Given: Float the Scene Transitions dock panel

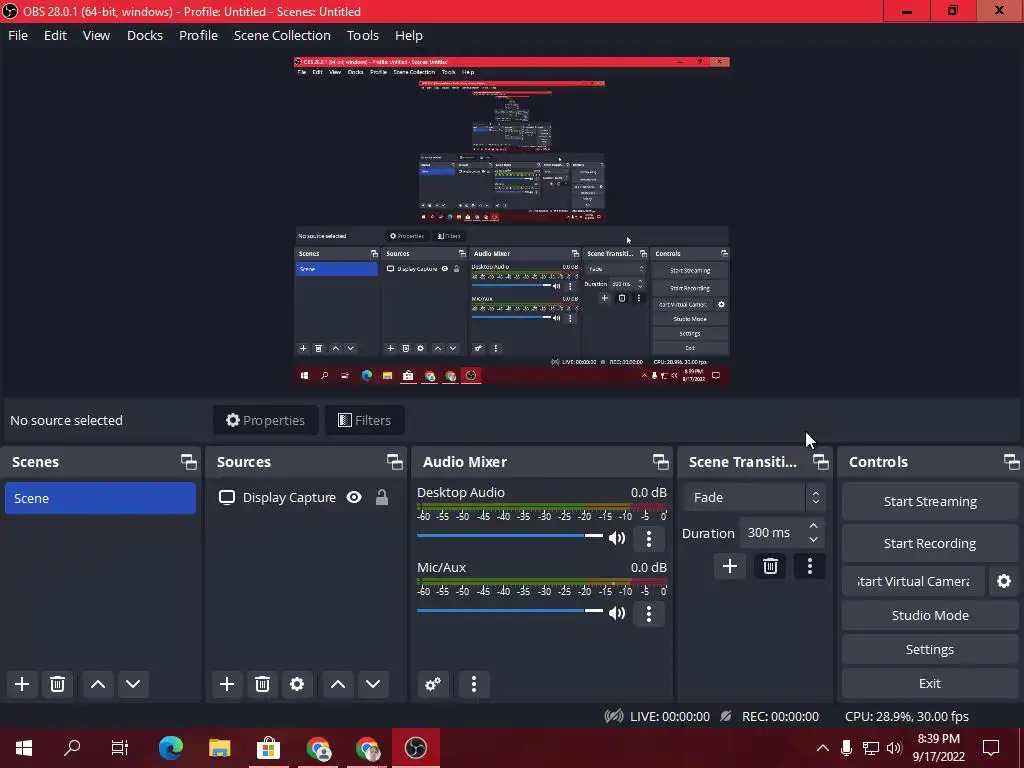Looking at the screenshot, I should pos(821,462).
